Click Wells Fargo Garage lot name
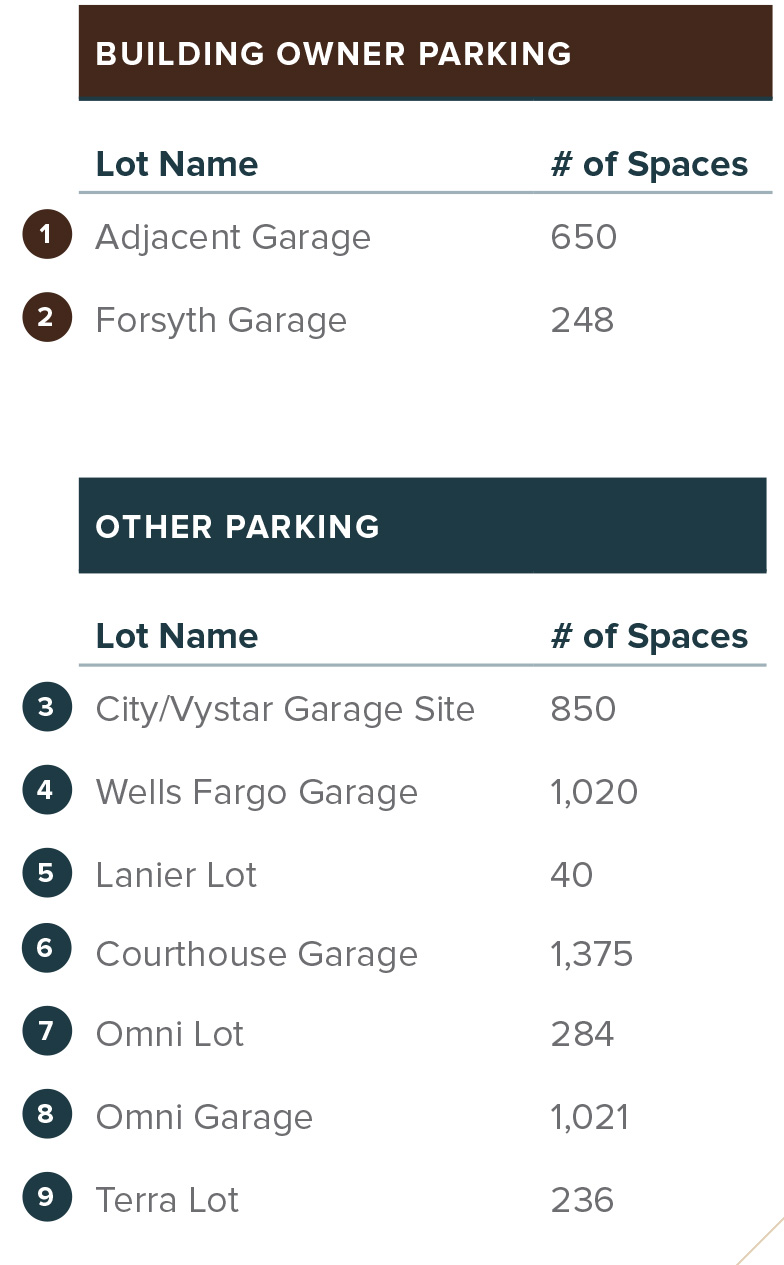This screenshot has width=784, height=1265. point(257,793)
